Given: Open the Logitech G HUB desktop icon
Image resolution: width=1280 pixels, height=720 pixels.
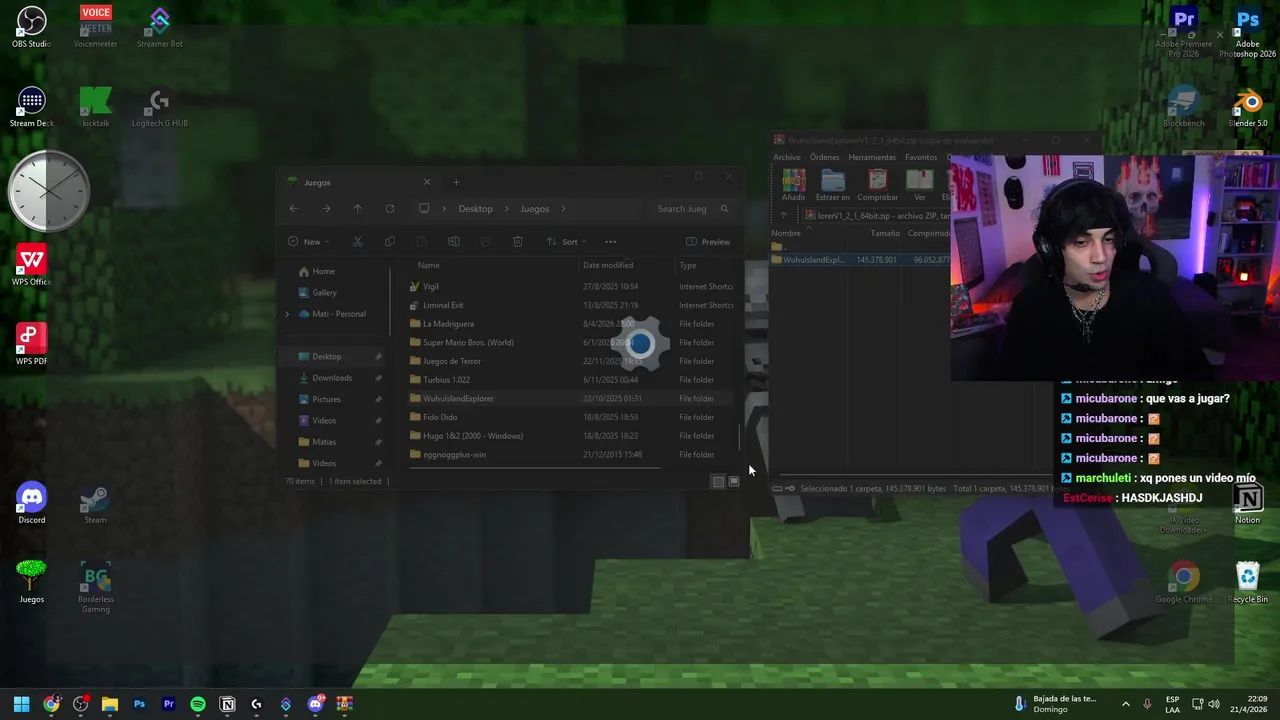Looking at the screenshot, I should point(160,107).
